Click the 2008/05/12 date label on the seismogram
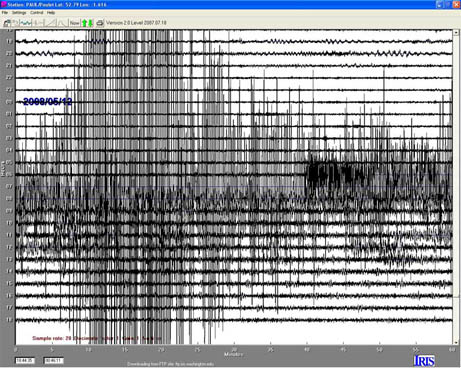Image resolution: width=461 pixels, height=368 pixels. (48, 102)
